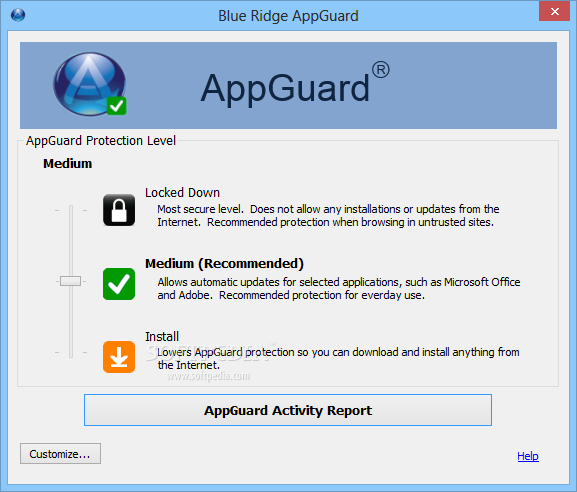The height and width of the screenshot is (492, 577).
Task: Follow the Help link
Action: (x=528, y=456)
